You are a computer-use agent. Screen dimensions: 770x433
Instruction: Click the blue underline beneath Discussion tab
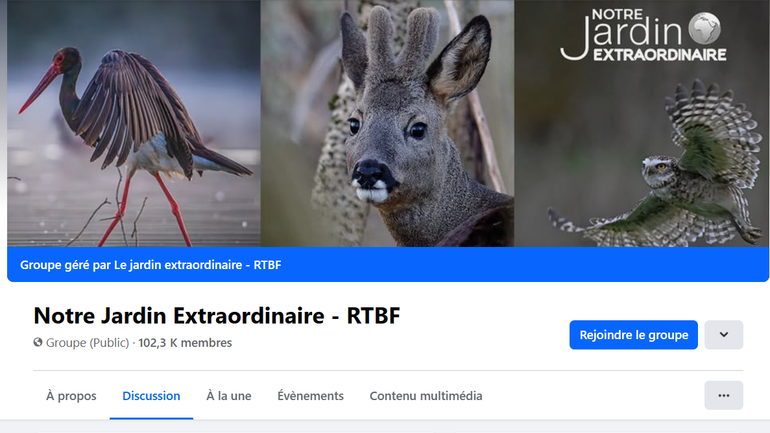tap(151, 418)
